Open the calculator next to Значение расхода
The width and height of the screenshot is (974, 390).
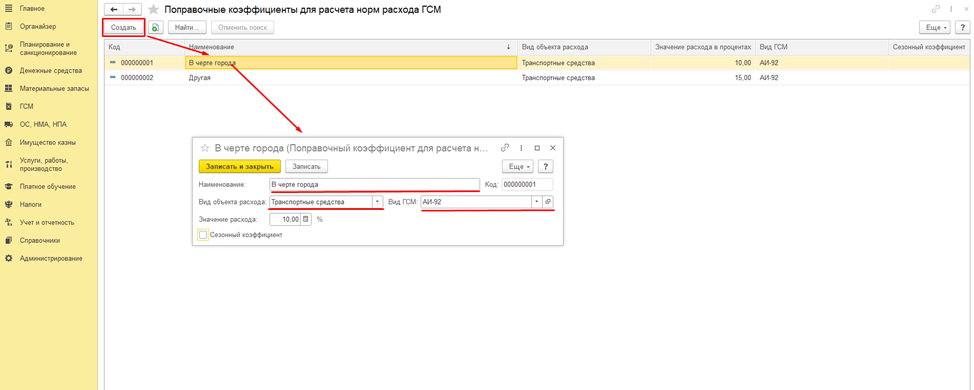pos(306,220)
